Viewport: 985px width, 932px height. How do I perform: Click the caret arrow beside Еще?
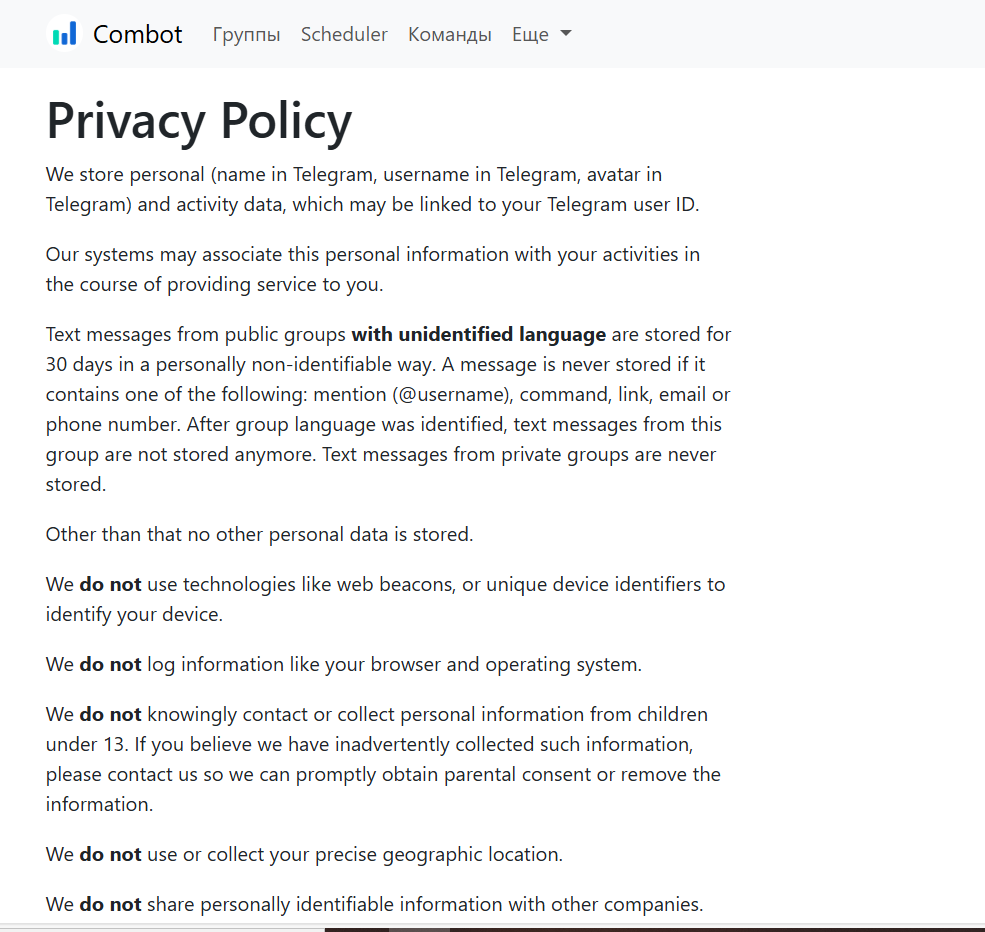point(566,34)
